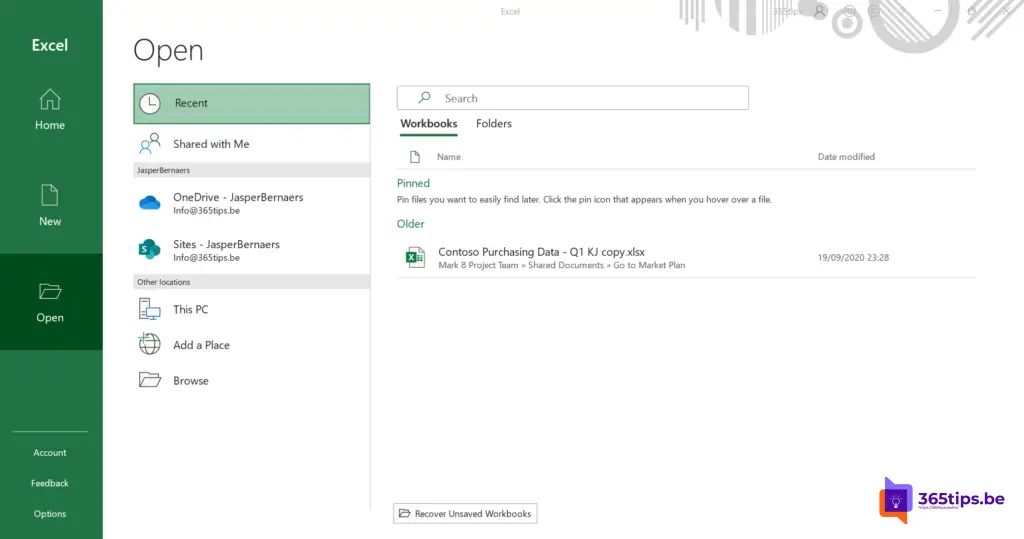This screenshot has width=1024, height=539.
Task: Click the magnifier icon in Search box
Action: pyautogui.click(x=424, y=97)
